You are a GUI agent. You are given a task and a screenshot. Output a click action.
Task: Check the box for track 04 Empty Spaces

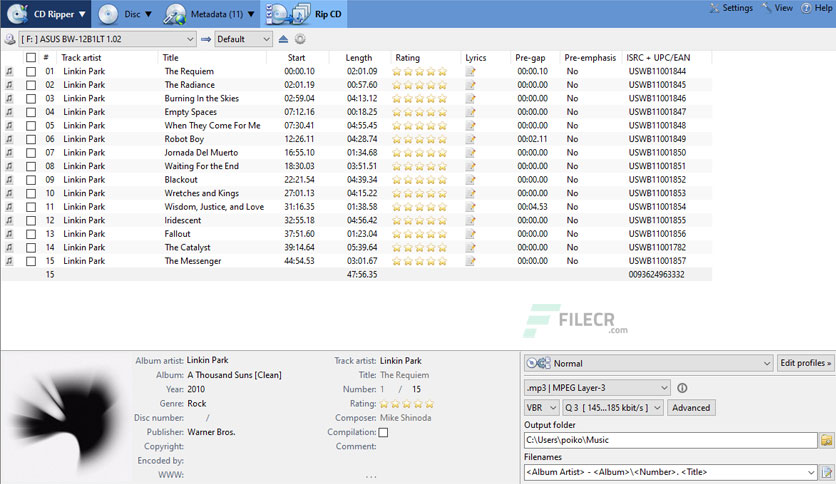pos(31,112)
